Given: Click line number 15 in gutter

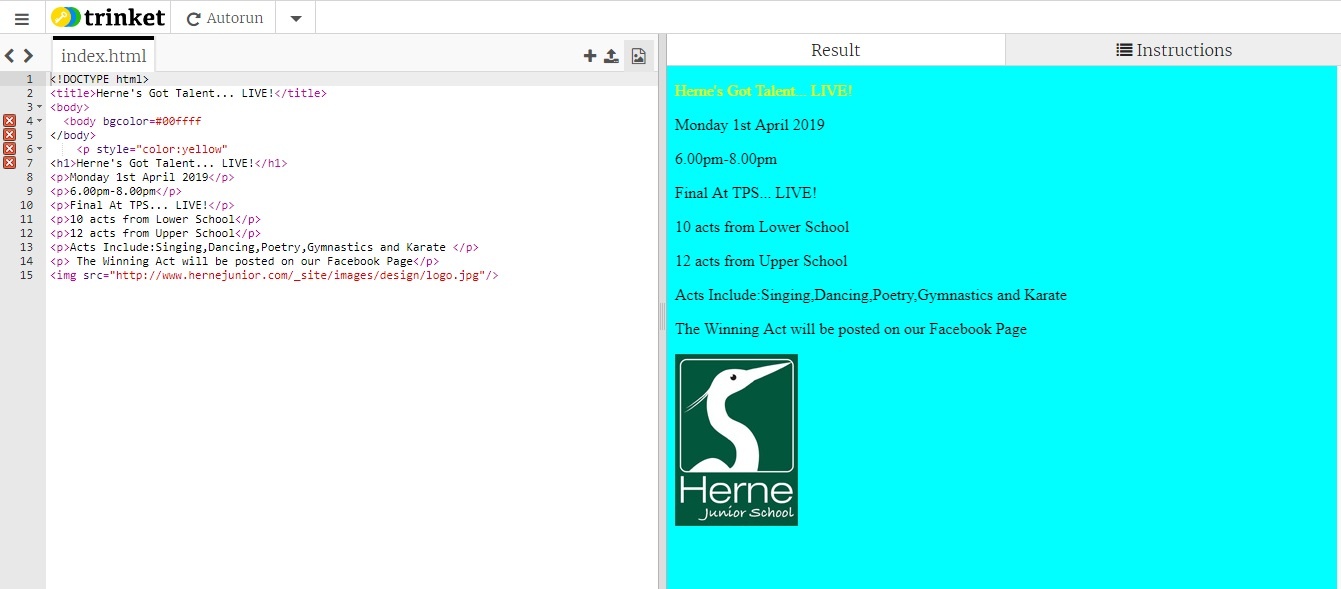Looking at the screenshot, I should pos(27,275).
